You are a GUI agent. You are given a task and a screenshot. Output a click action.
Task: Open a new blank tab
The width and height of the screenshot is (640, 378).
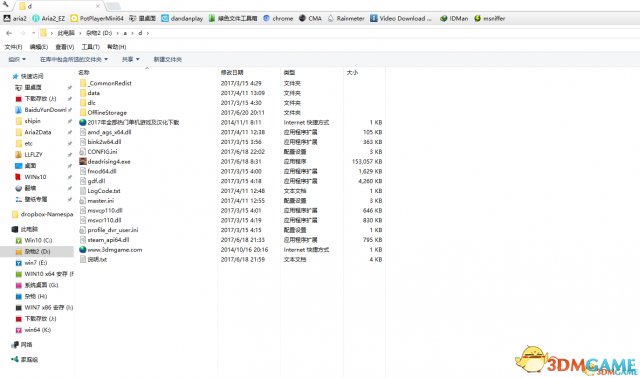tap(113, 6)
